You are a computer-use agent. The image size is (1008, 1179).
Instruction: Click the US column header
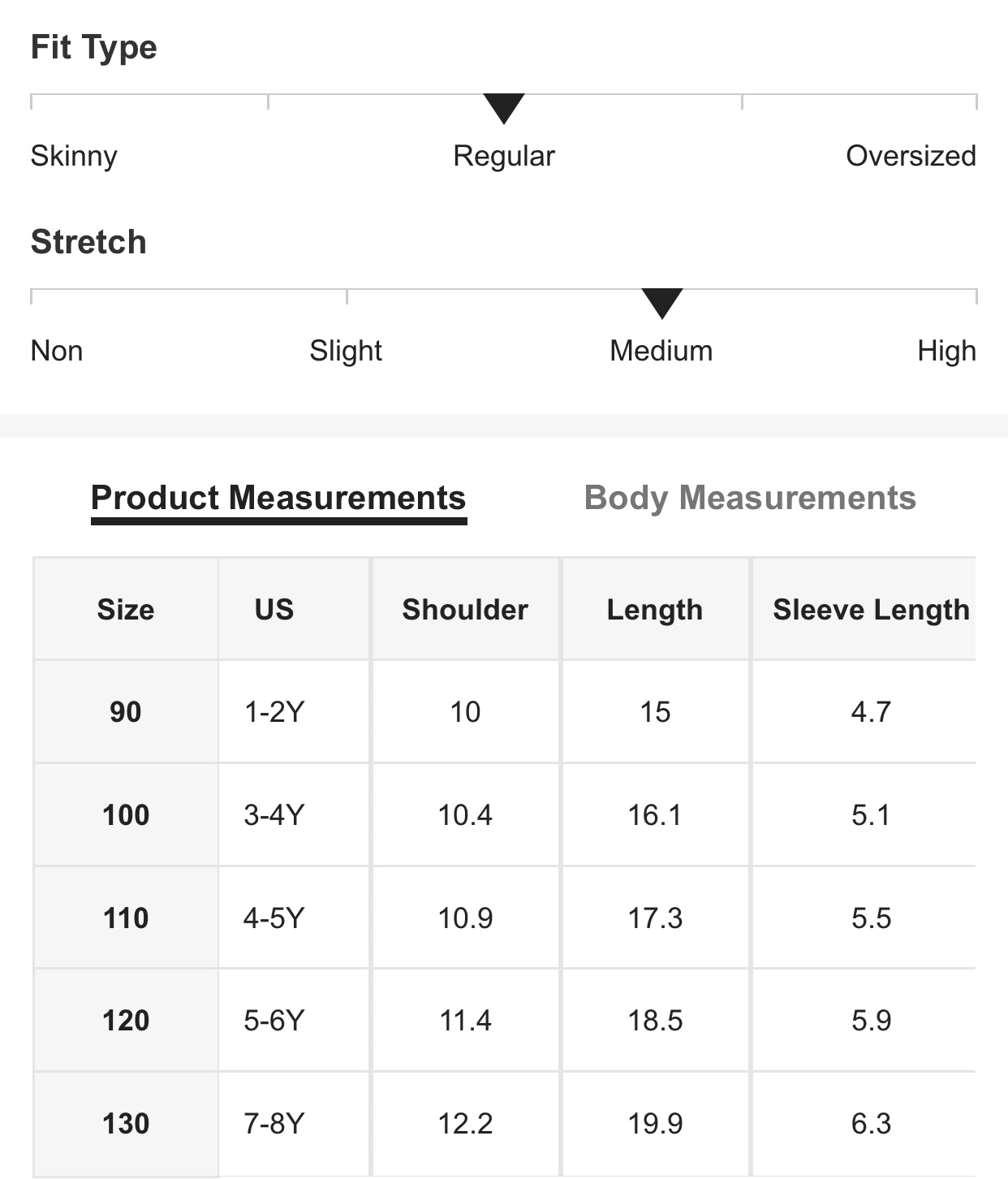(274, 610)
